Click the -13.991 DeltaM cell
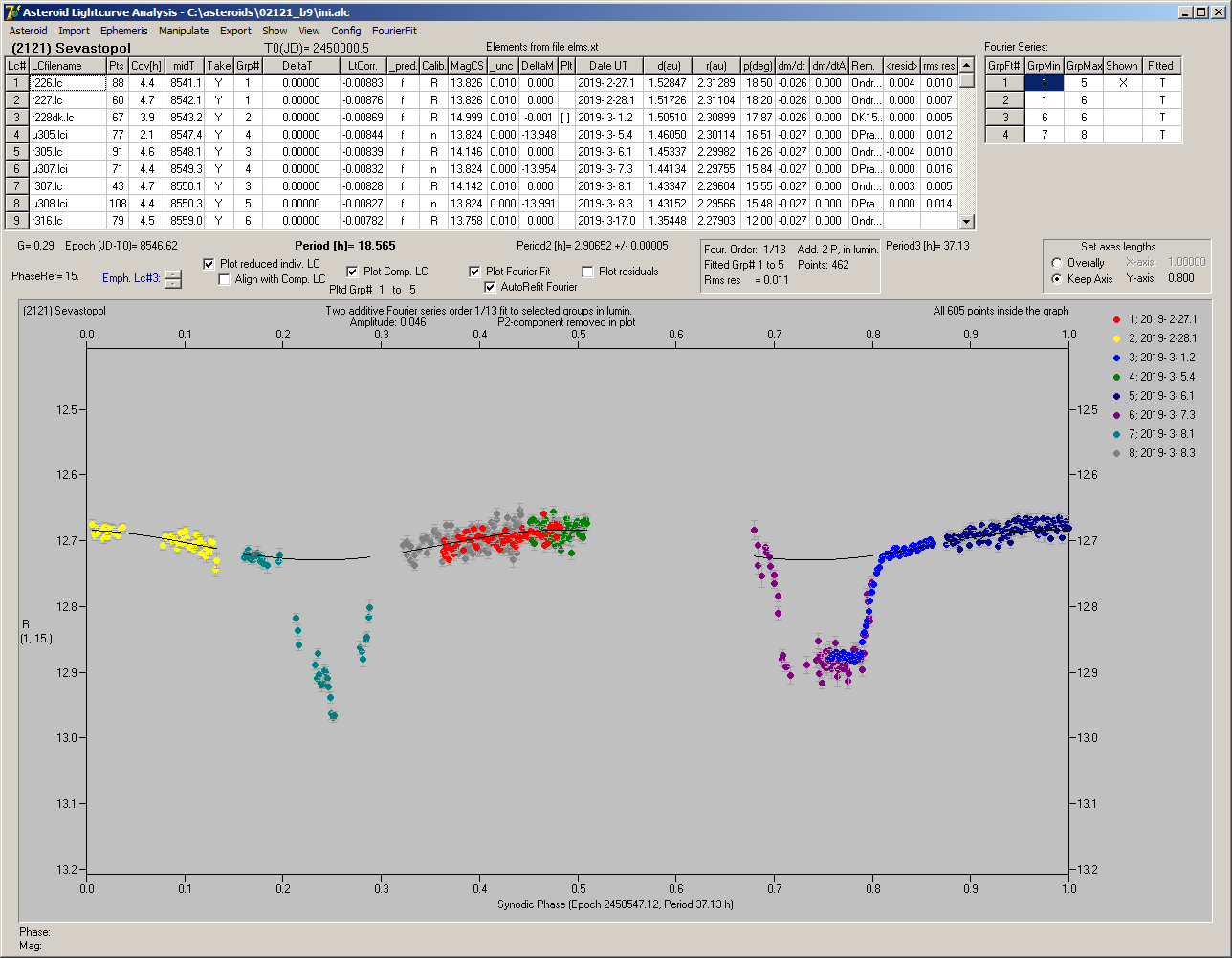Screen dimensions: 1232x958 click(x=538, y=204)
